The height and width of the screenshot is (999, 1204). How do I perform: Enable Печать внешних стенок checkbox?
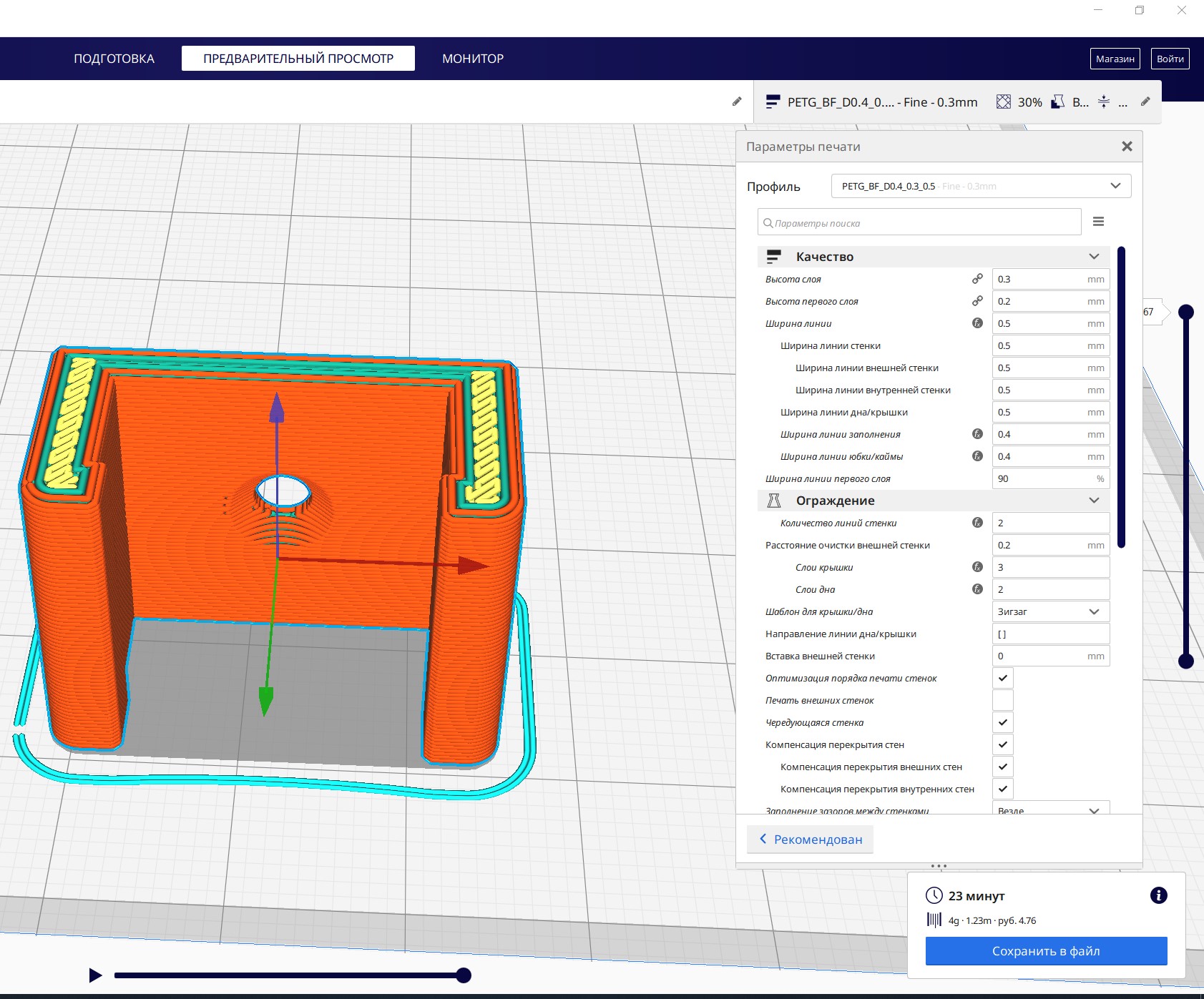coord(1003,700)
